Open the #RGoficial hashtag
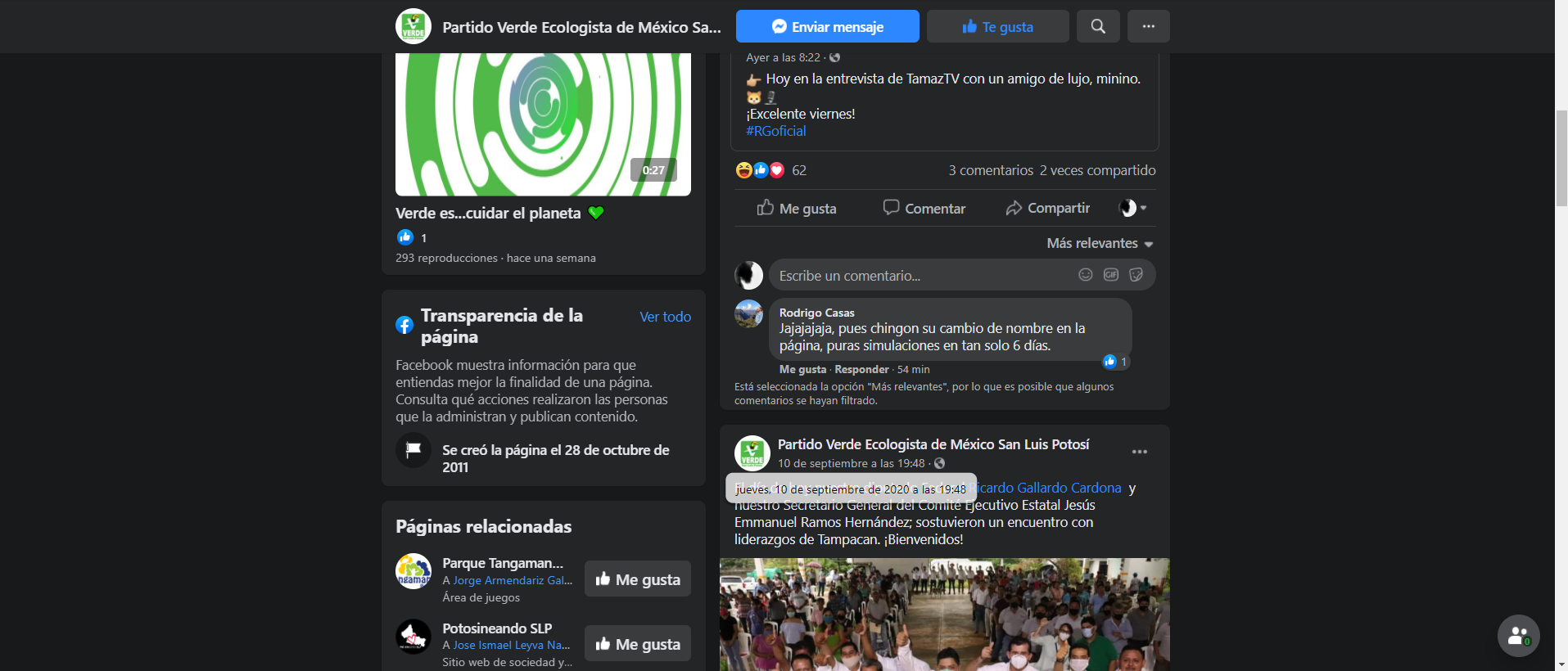Screen dimensions: 1568x671 point(775,131)
